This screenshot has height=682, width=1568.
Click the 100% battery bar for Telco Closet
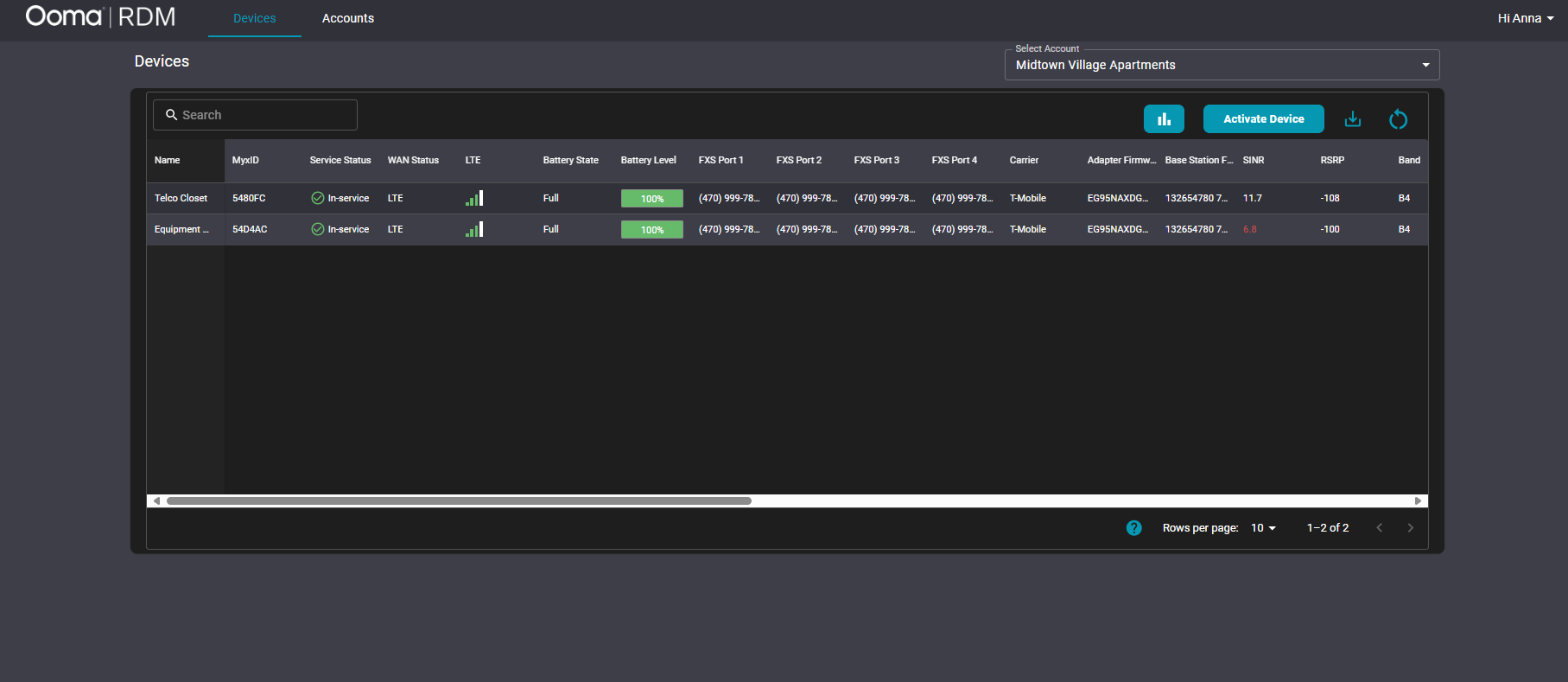coord(651,199)
